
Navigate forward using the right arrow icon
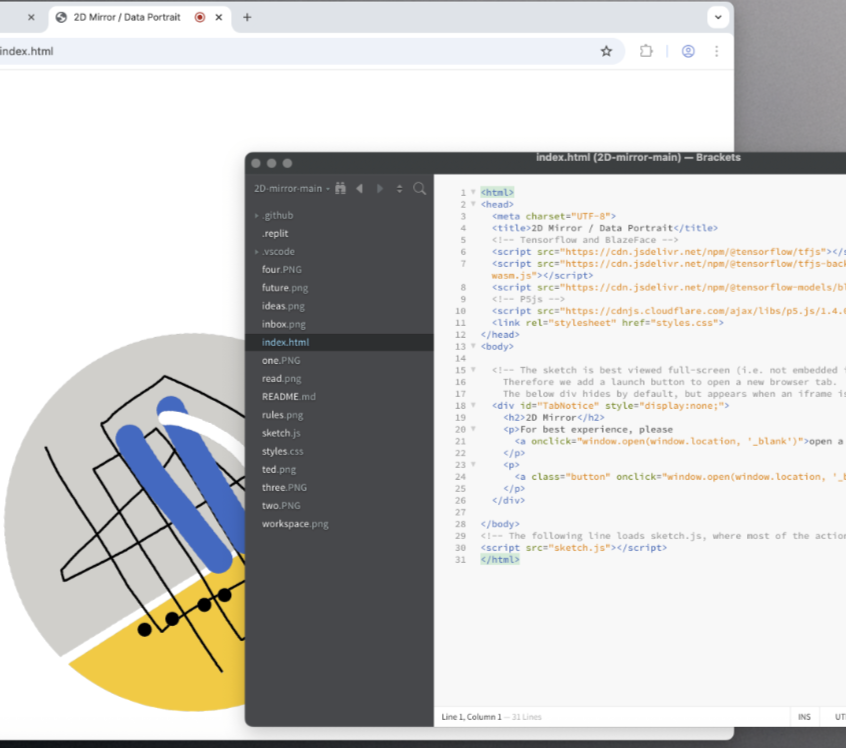click(x=379, y=188)
